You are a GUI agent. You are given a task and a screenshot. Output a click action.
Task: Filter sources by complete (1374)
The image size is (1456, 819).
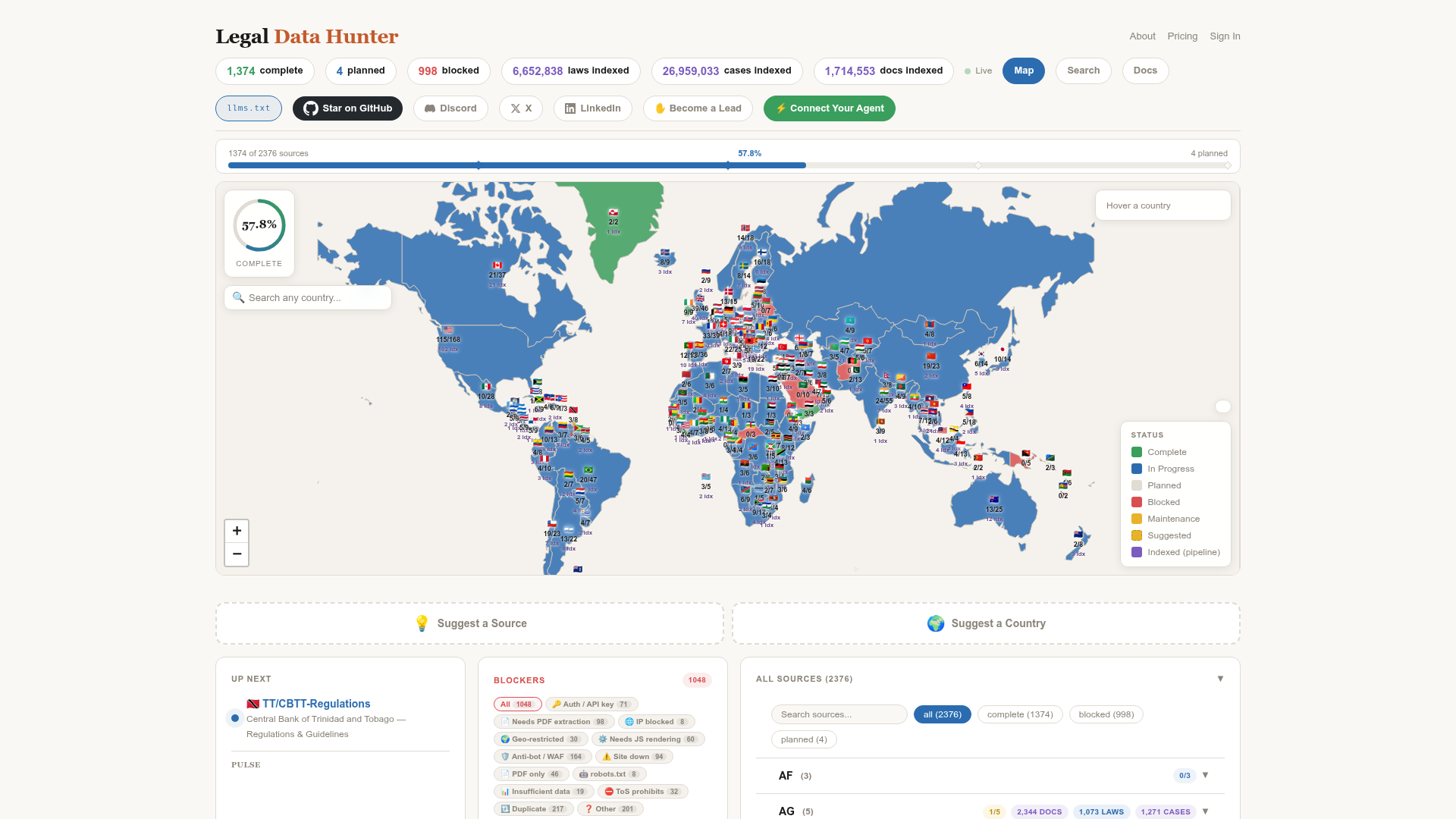point(1020,714)
